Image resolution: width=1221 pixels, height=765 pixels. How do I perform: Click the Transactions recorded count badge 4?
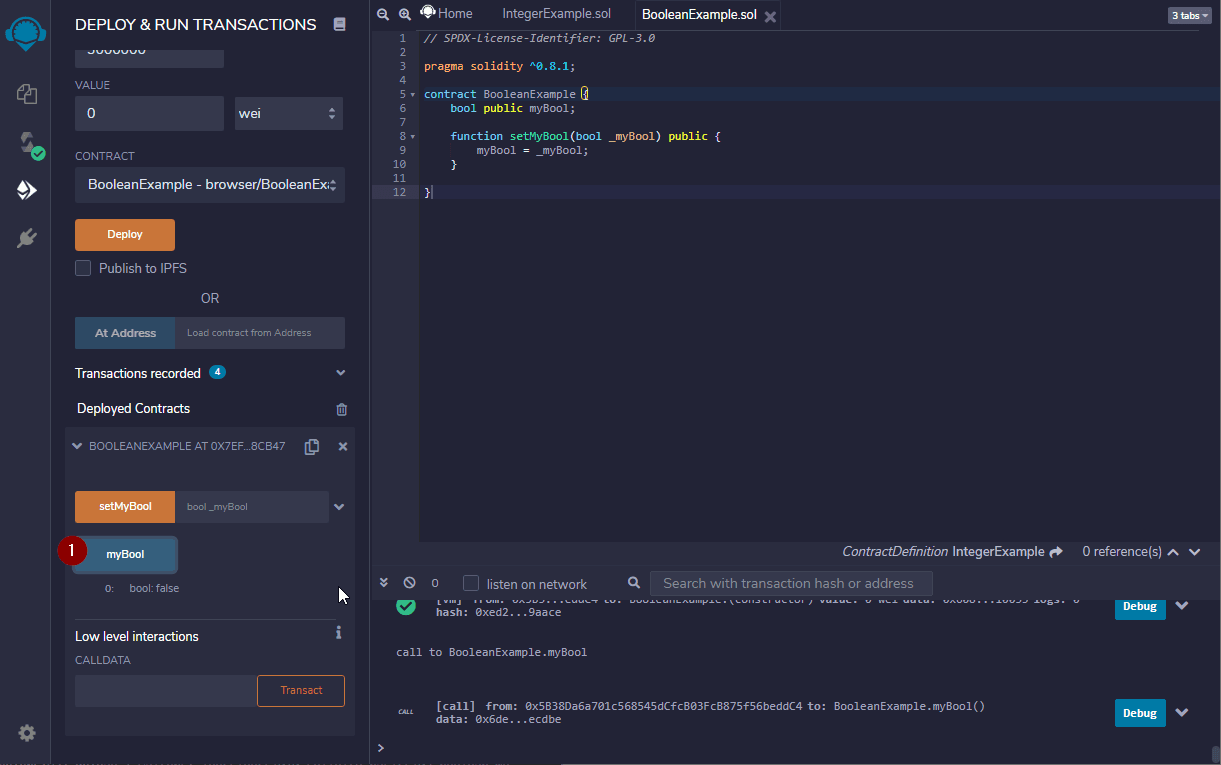(217, 372)
